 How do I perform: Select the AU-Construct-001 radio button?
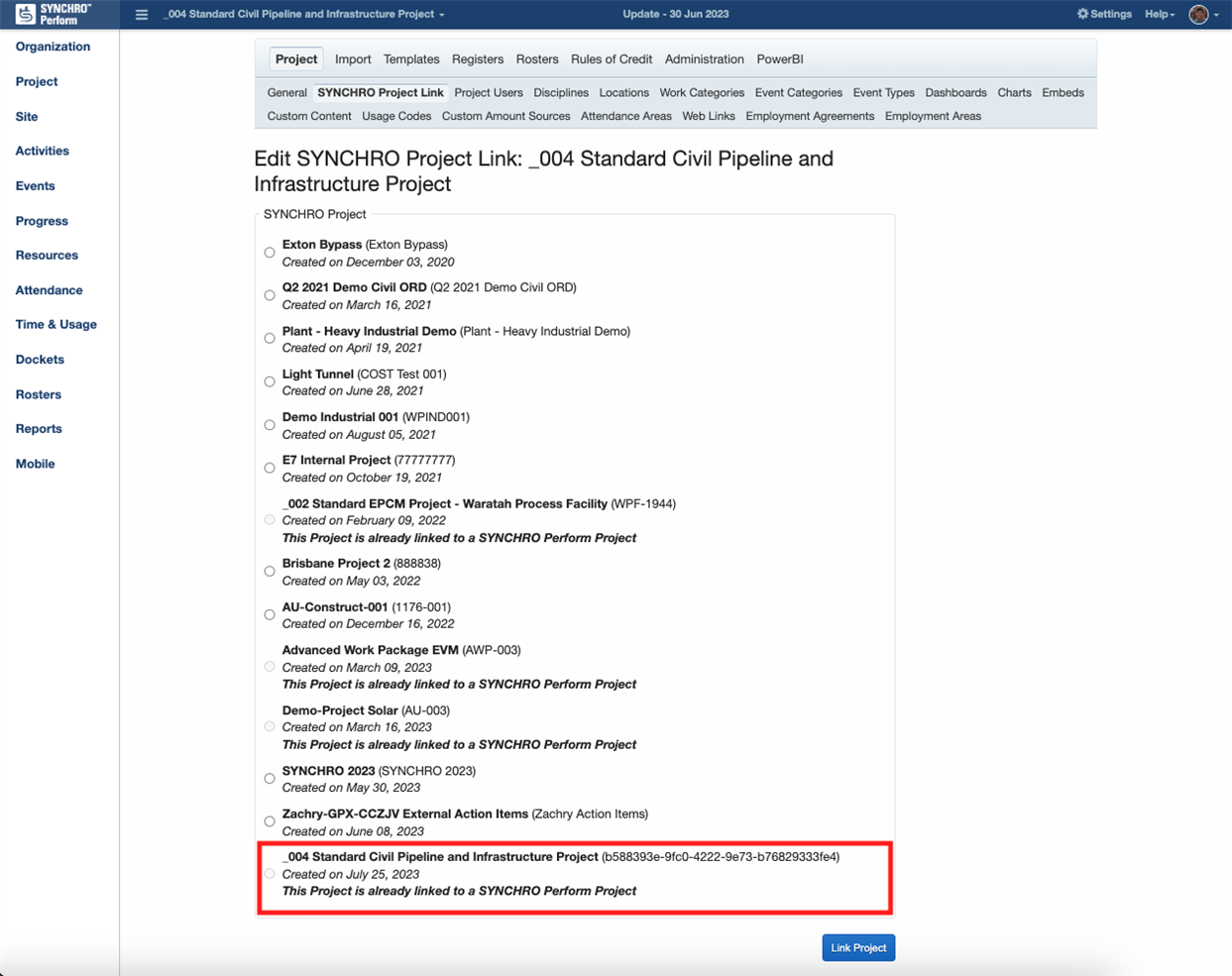270,614
